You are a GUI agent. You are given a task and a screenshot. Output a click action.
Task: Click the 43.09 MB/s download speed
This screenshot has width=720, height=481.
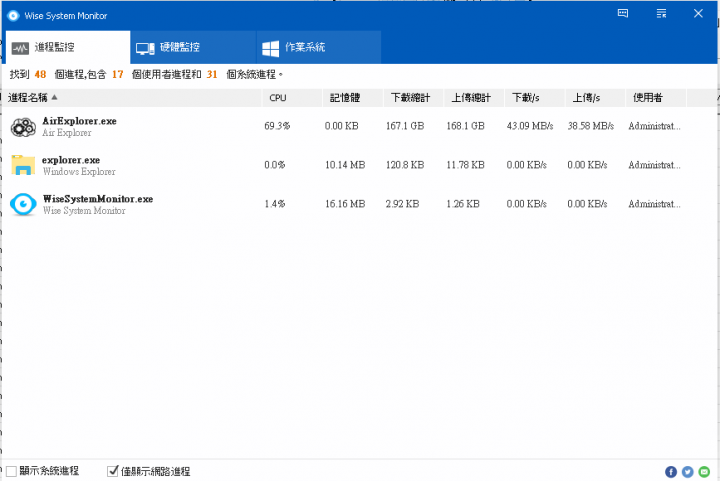[530, 126]
